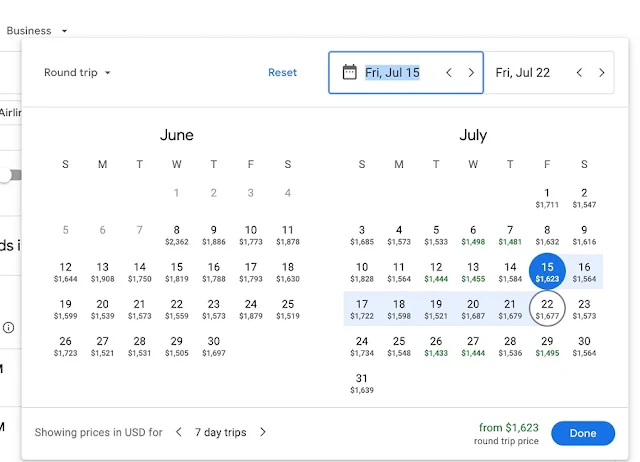
Task: Increase trip length with right chevron
Action: 263,432
